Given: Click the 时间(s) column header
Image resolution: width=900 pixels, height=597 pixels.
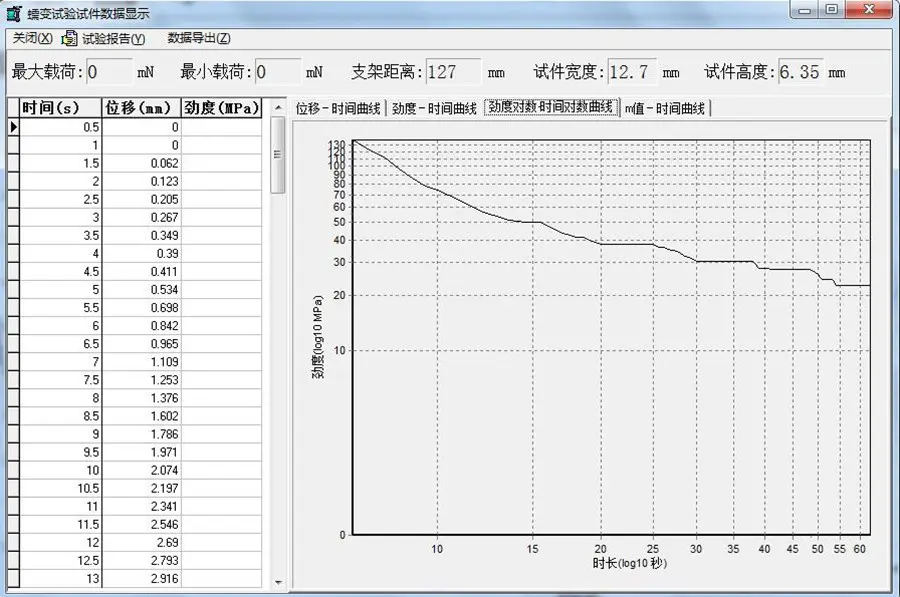Looking at the screenshot, I should click(x=61, y=108).
